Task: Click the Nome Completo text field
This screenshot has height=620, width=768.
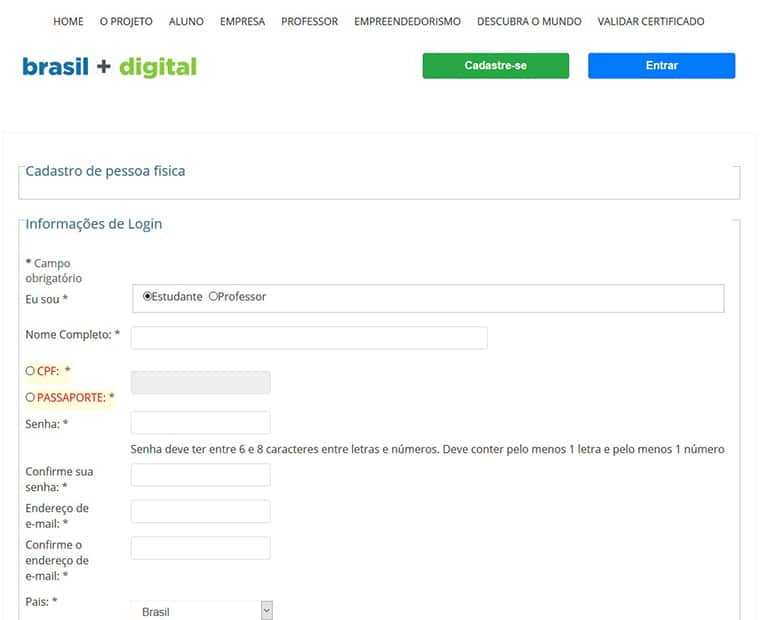Action: 309,338
